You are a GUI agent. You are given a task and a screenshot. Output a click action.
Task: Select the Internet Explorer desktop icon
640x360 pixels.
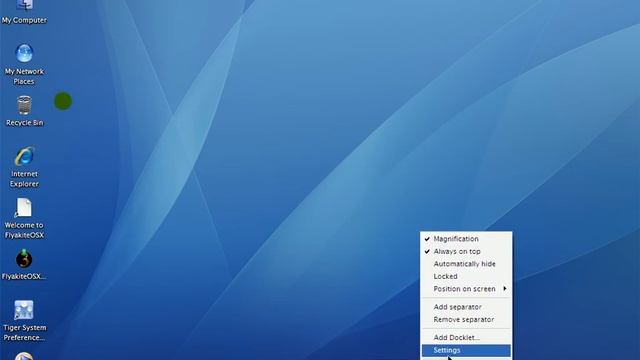pyautogui.click(x=24, y=156)
